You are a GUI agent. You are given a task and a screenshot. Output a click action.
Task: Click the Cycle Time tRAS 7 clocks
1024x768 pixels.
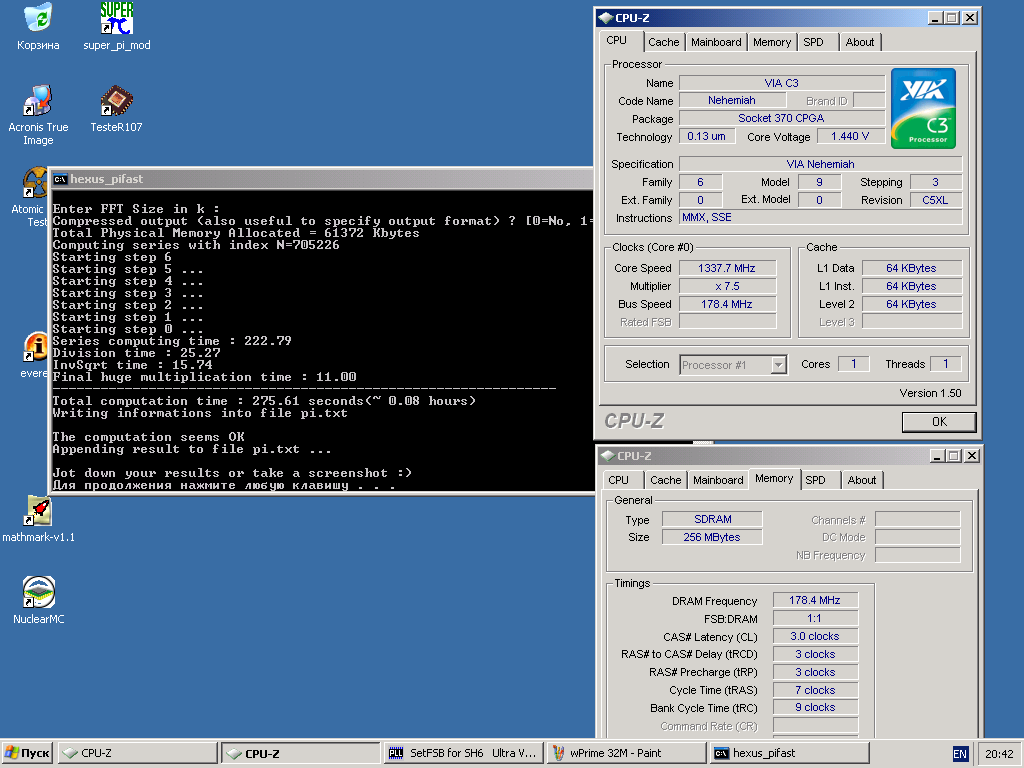click(x=815, y=690)
